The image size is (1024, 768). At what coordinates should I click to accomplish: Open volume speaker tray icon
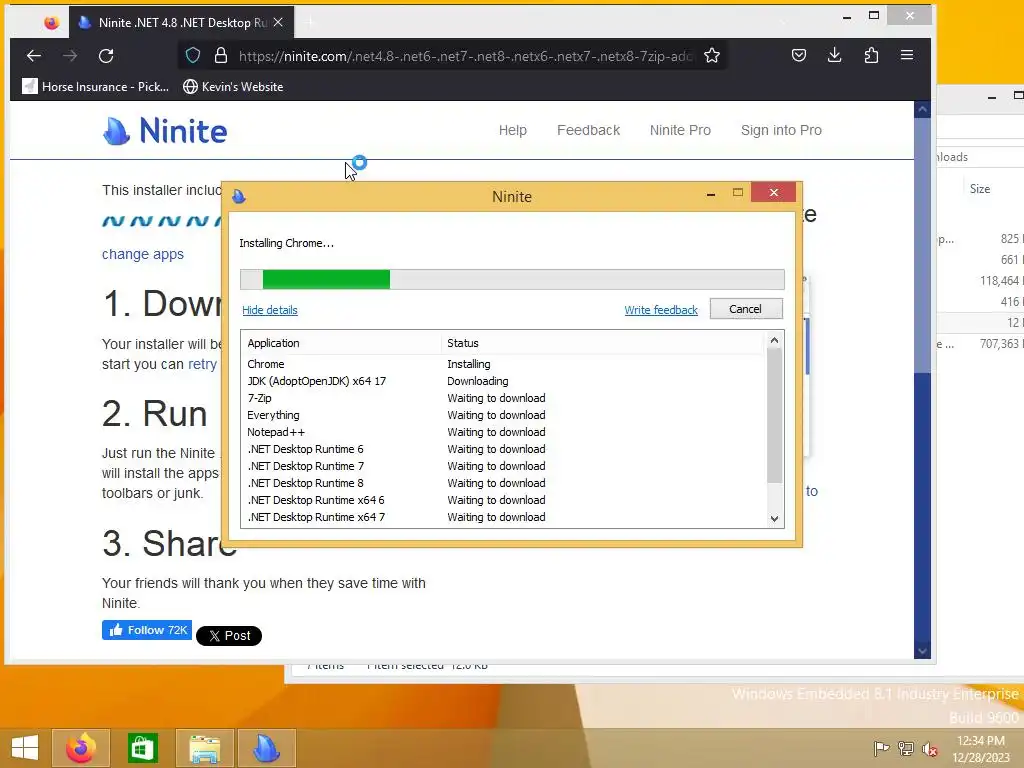(x=930, y=748)
